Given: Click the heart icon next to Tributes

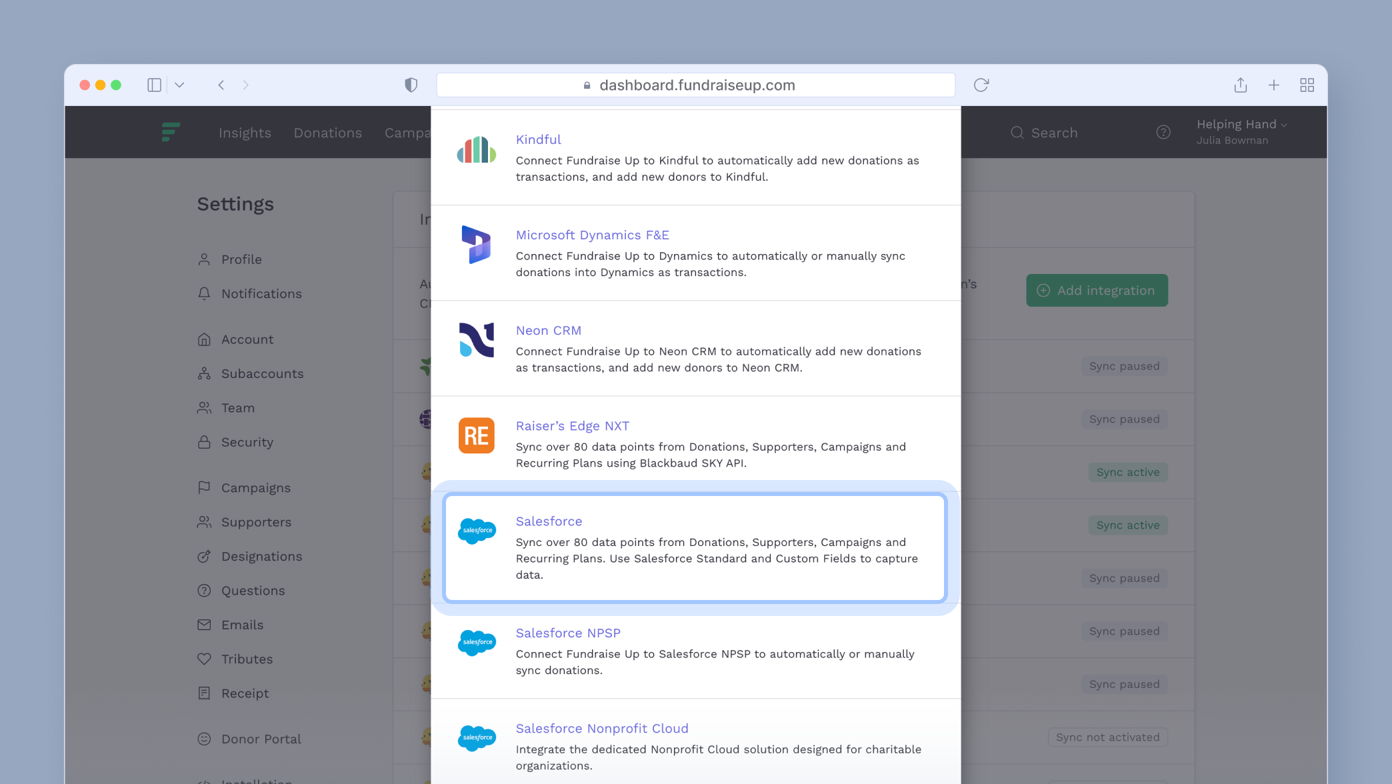Looking at the screenshot, I should [203, 658].
